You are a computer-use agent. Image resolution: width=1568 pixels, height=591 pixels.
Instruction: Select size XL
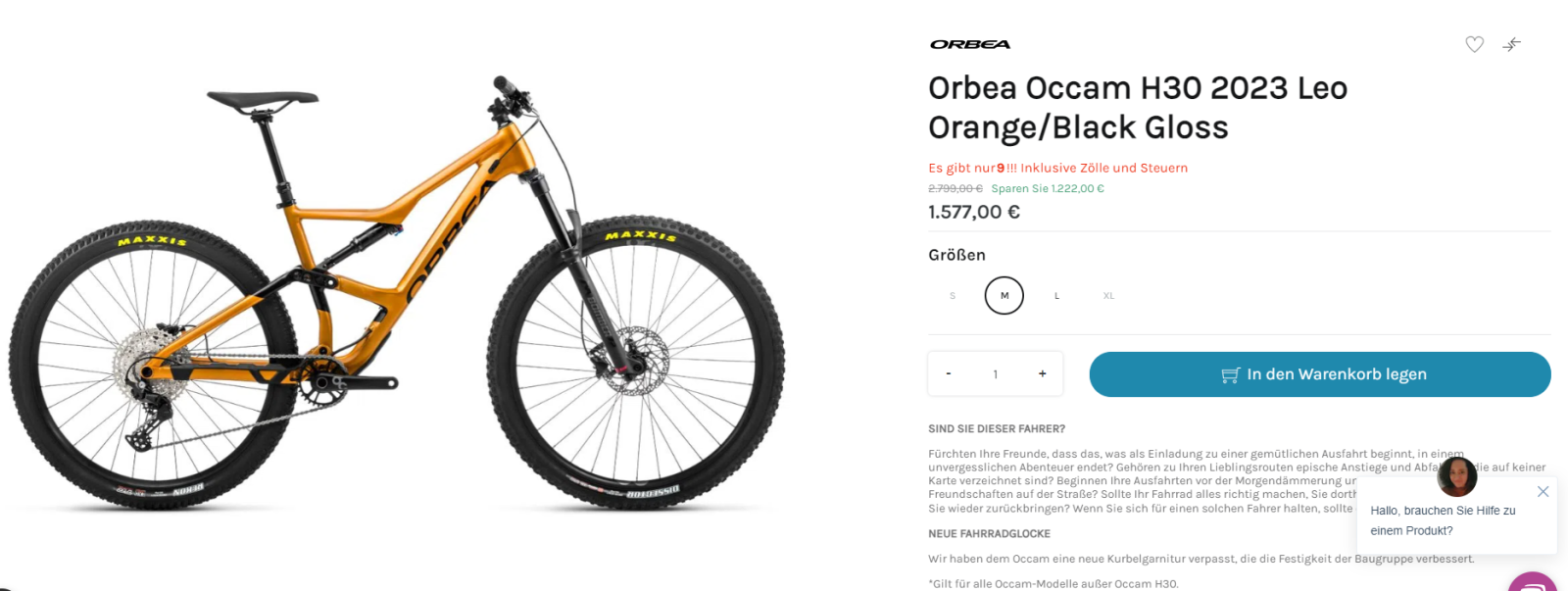click(x=1108, y=296)
